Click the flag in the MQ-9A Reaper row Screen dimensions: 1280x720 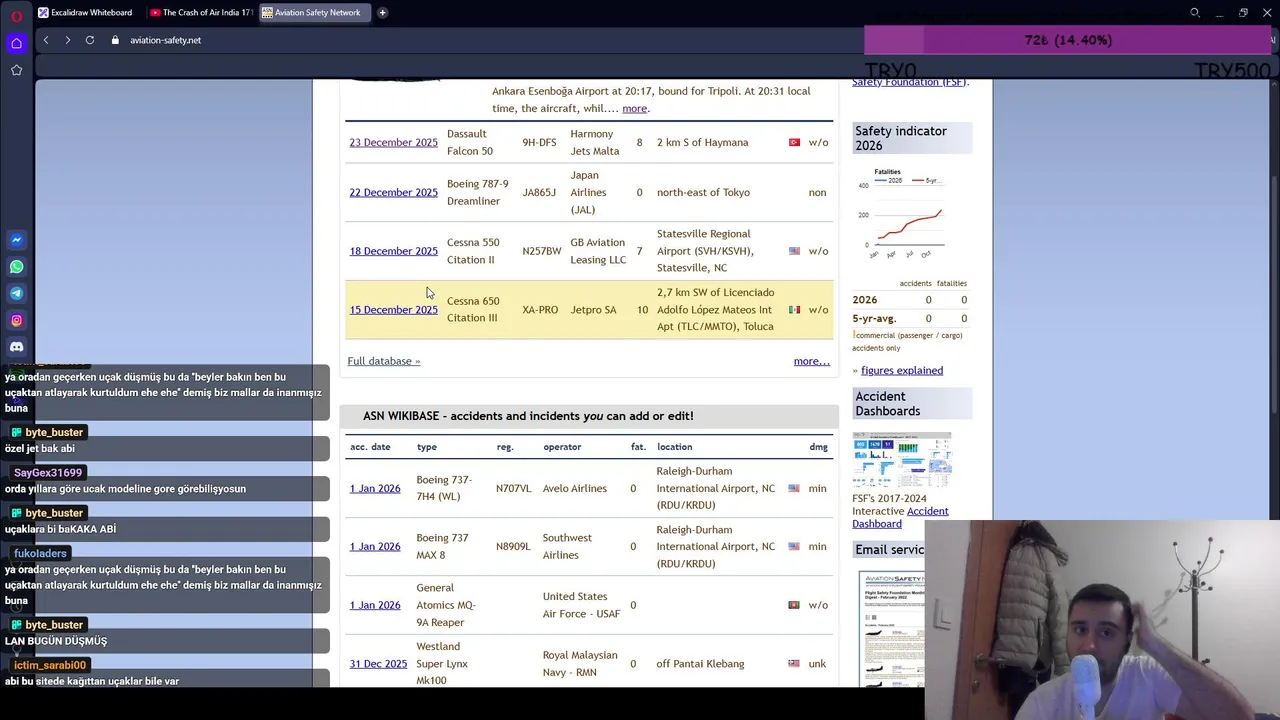[794, 605]
